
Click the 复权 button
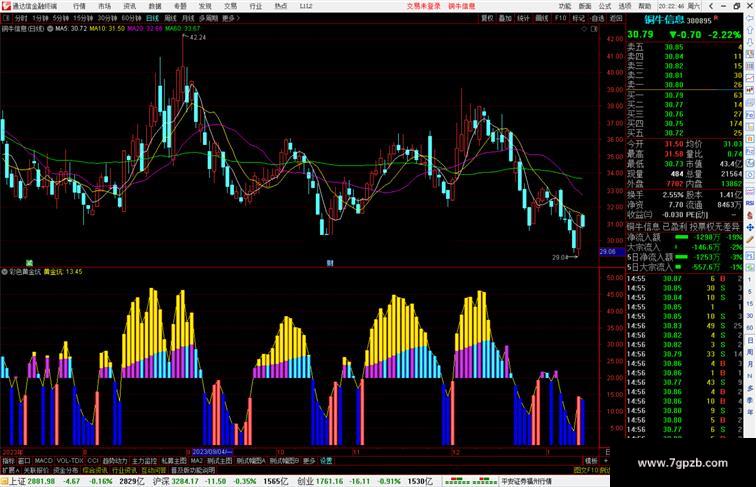coord(487,18)
